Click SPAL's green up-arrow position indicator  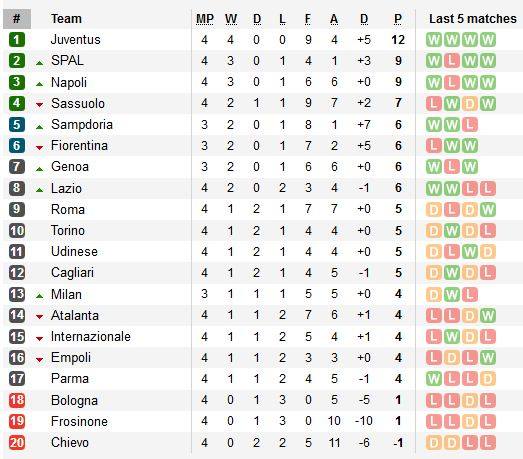click(x=40, y=63)
